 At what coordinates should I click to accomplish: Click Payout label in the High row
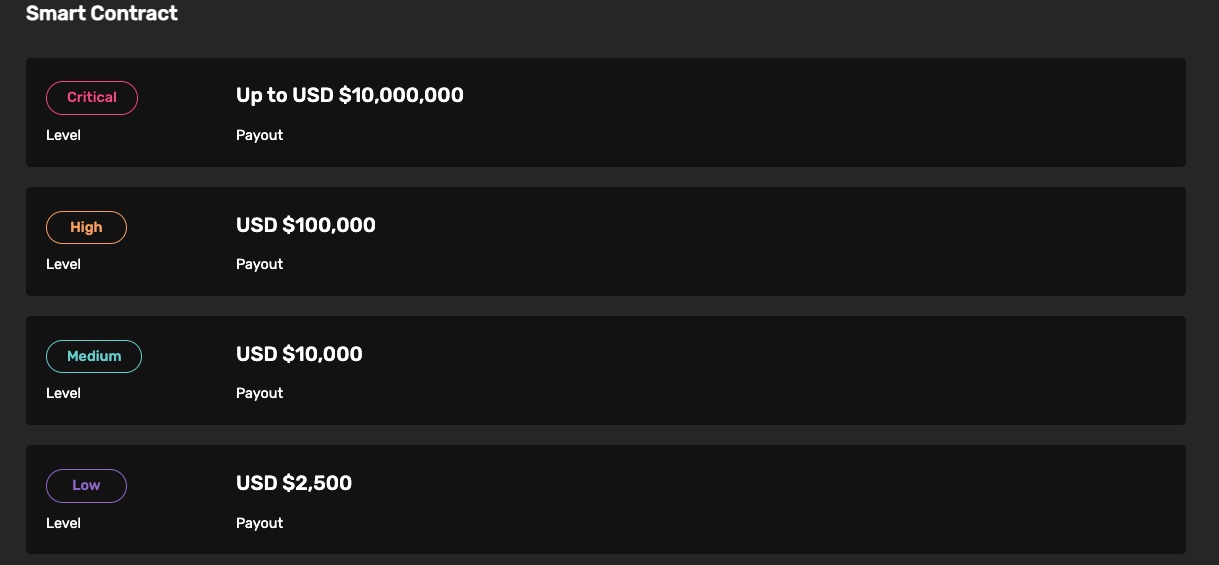point(260,264)
